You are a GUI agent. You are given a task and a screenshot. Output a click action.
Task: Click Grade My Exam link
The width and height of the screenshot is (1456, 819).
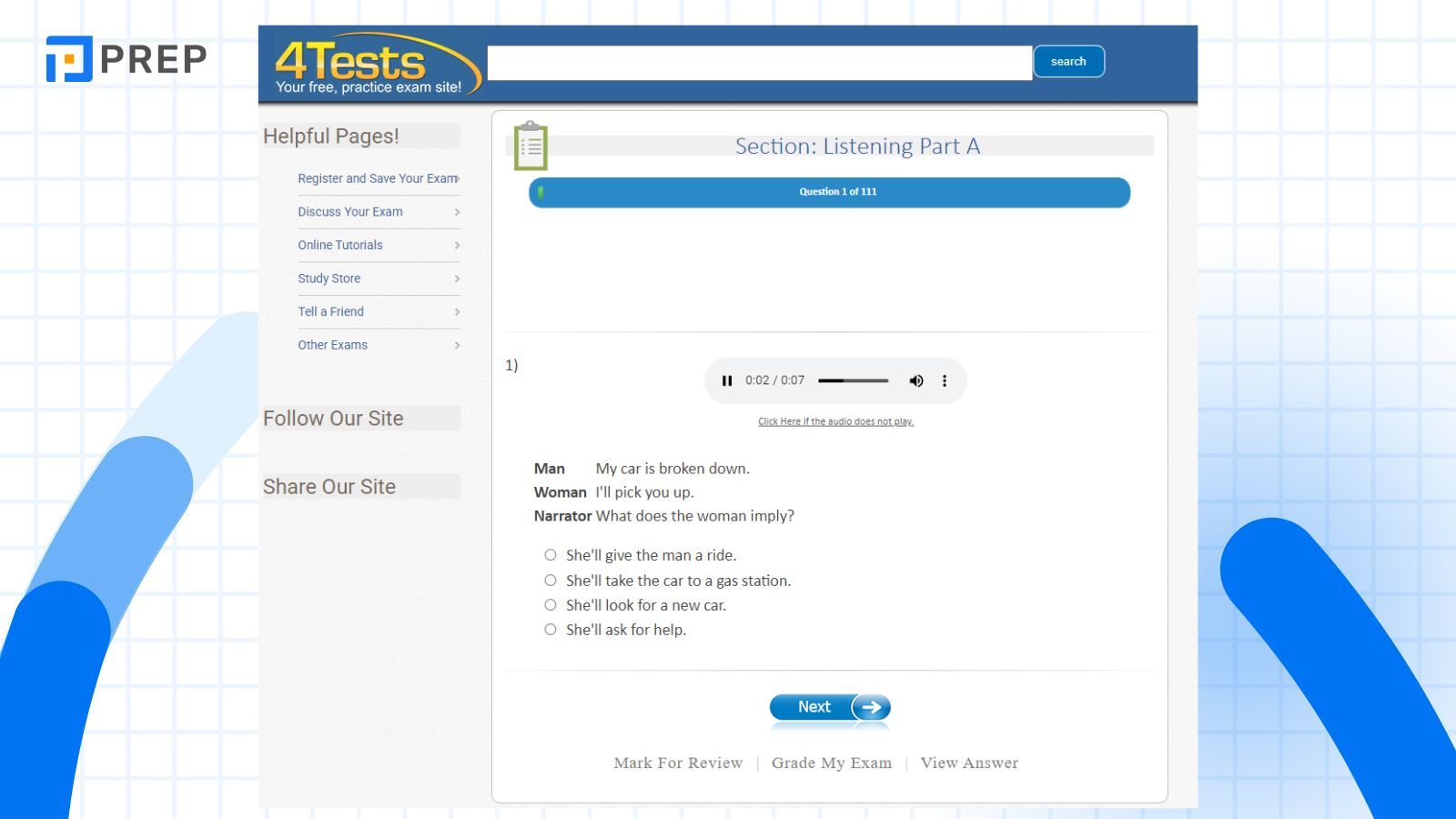[x=832, y=763]
